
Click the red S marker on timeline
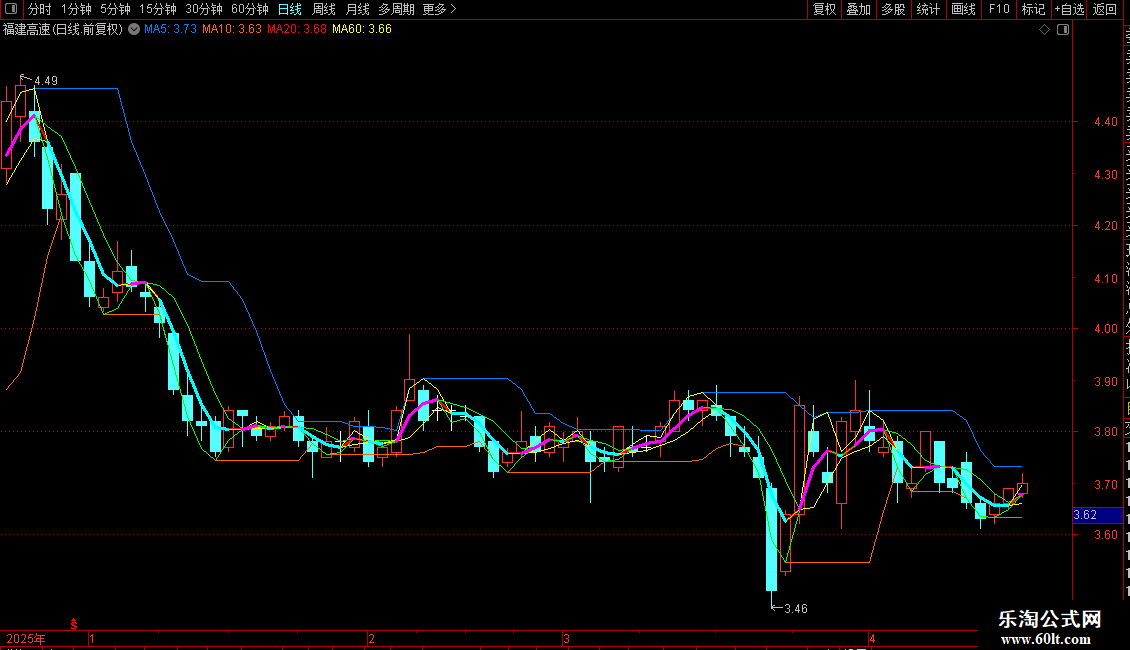[74, 624]
